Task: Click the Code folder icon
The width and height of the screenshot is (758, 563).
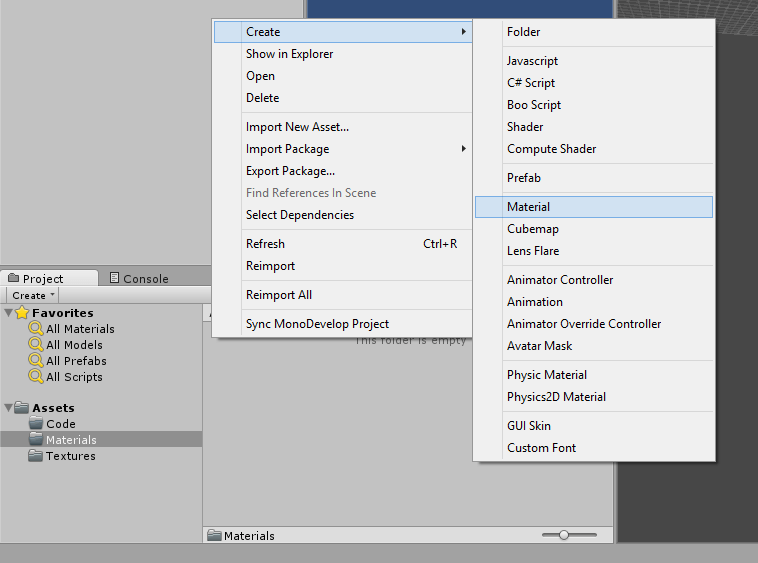Action: [37, 424]
